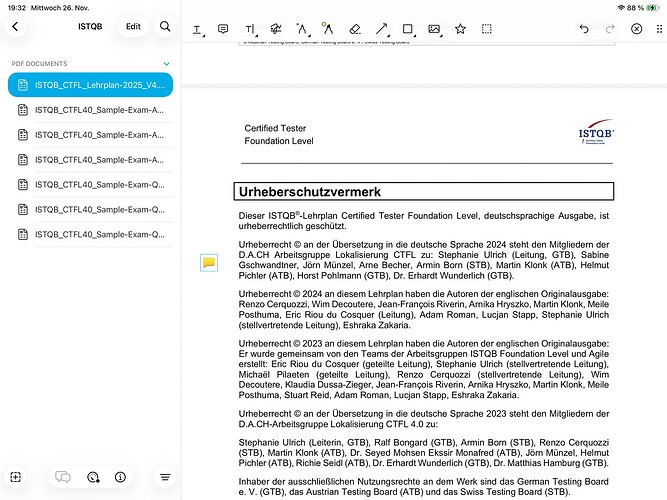Viewport: 667px width, 500px height.
Task: Go back from the ISTQB folder
Action: tap(15, 26)
